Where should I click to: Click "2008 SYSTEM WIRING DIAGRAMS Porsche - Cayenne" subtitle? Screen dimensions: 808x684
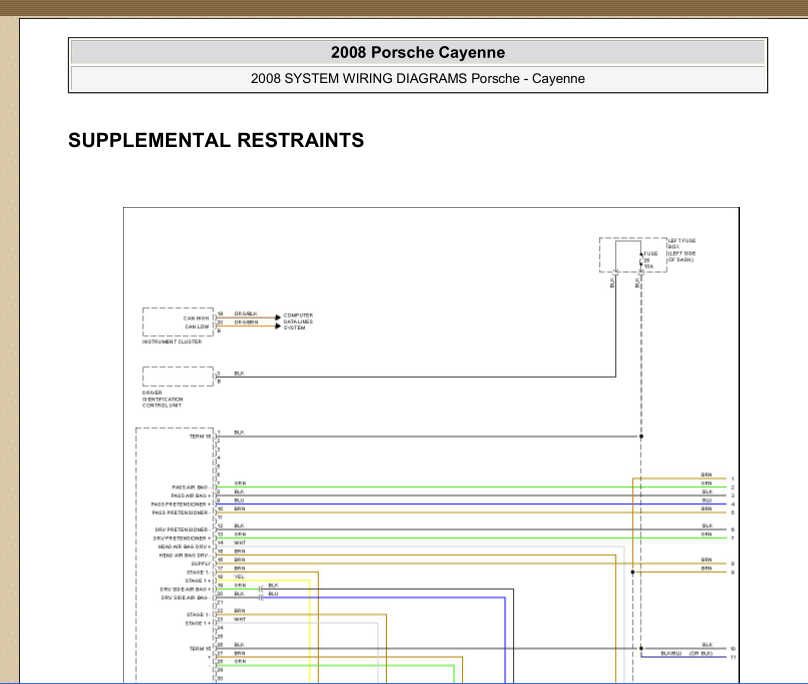(x=418, y=78)
